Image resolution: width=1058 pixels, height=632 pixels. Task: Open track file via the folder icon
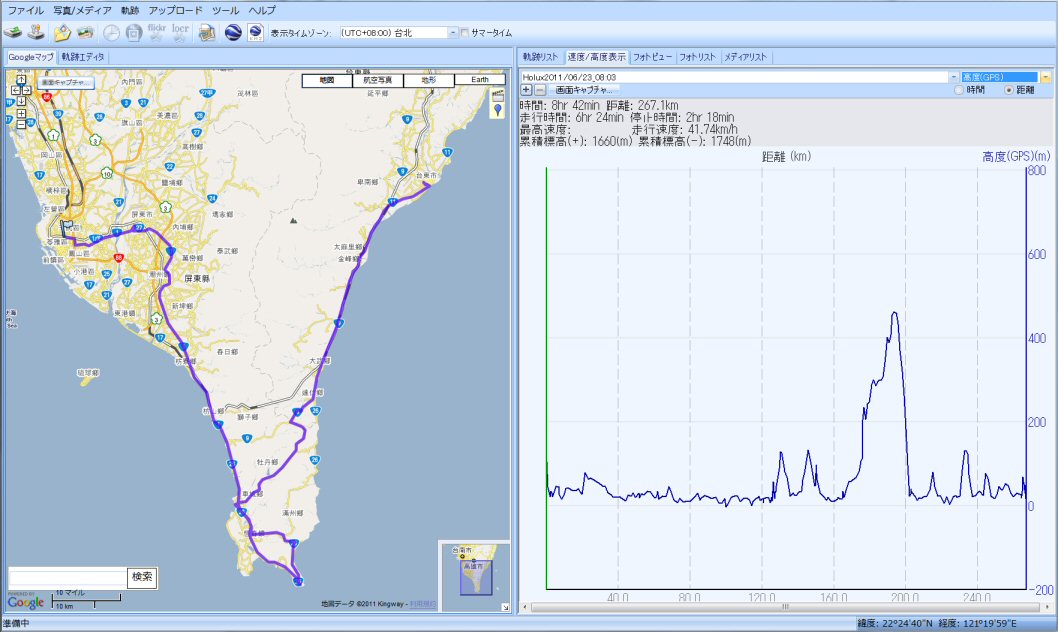point(62,32)
